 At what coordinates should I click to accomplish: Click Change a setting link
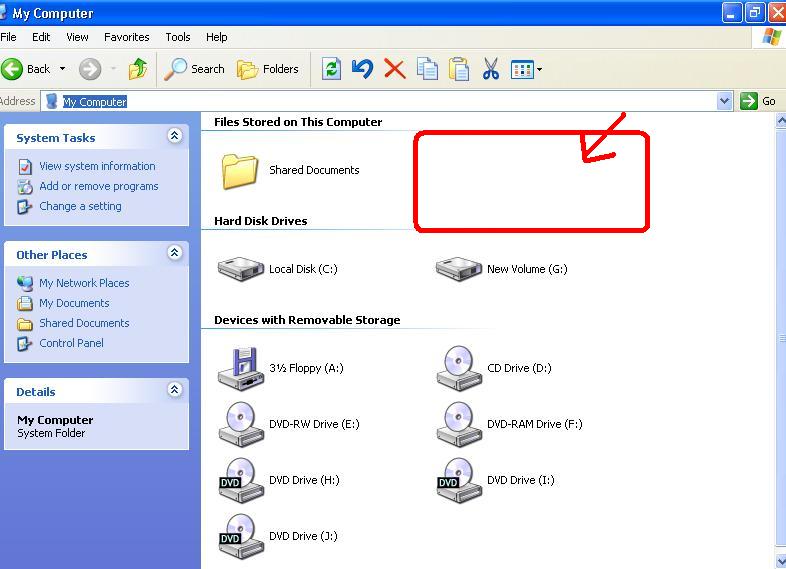80,206
